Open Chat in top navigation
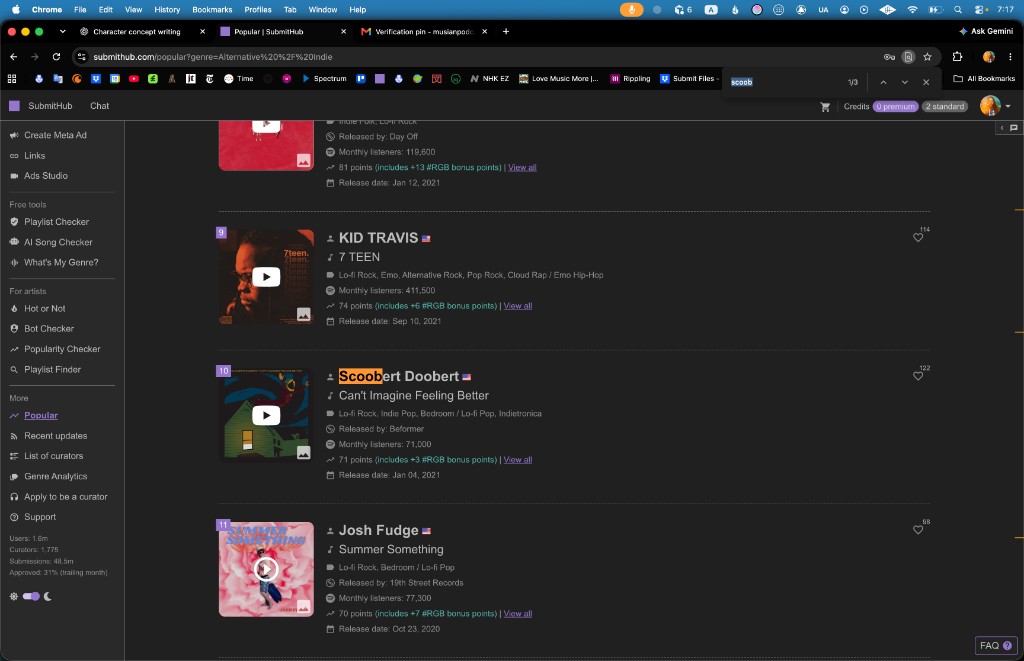The height and width of the screenshot is (661, 1024). [x=99, y=106]
